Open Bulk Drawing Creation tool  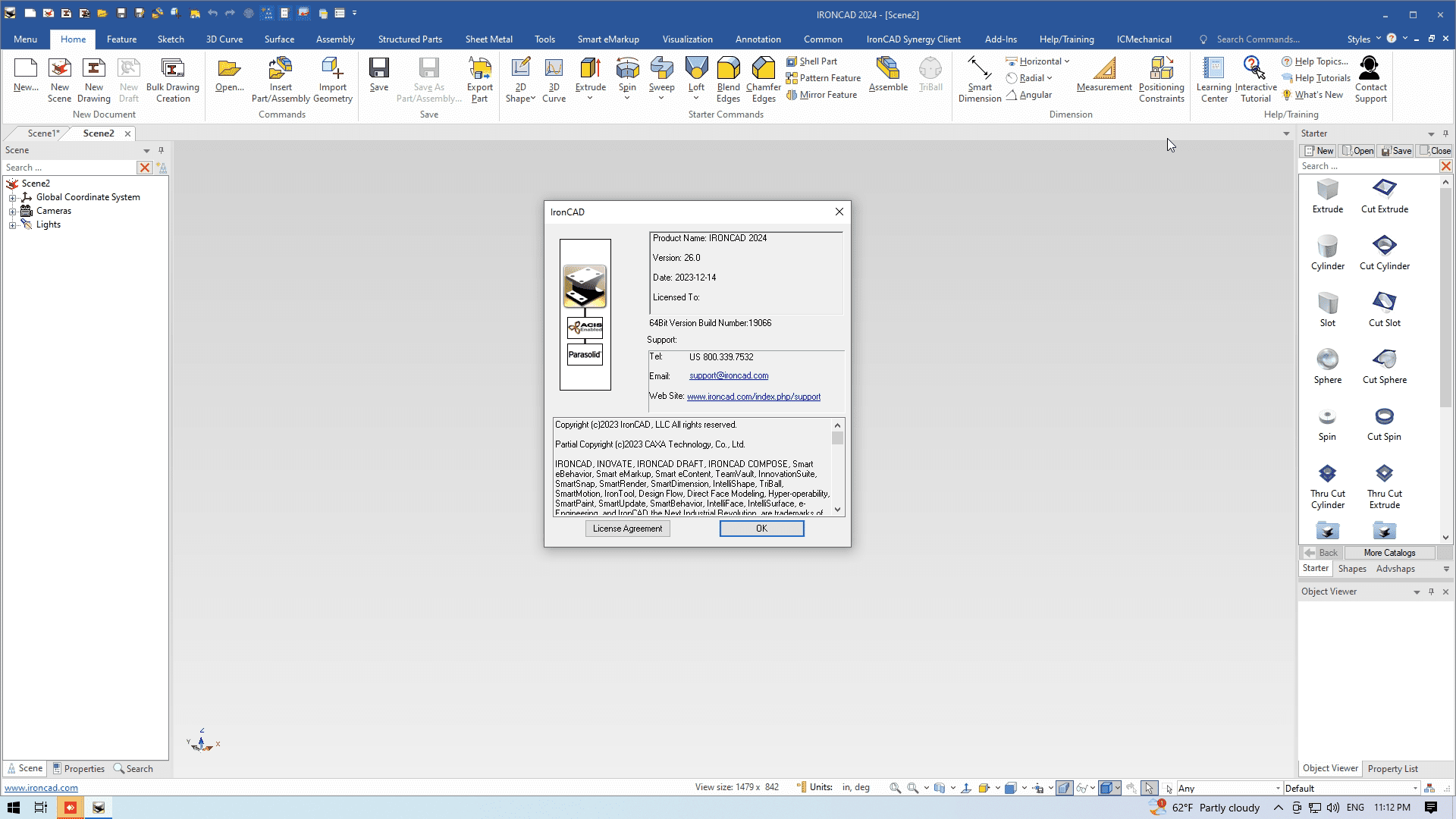coord(173,79)
